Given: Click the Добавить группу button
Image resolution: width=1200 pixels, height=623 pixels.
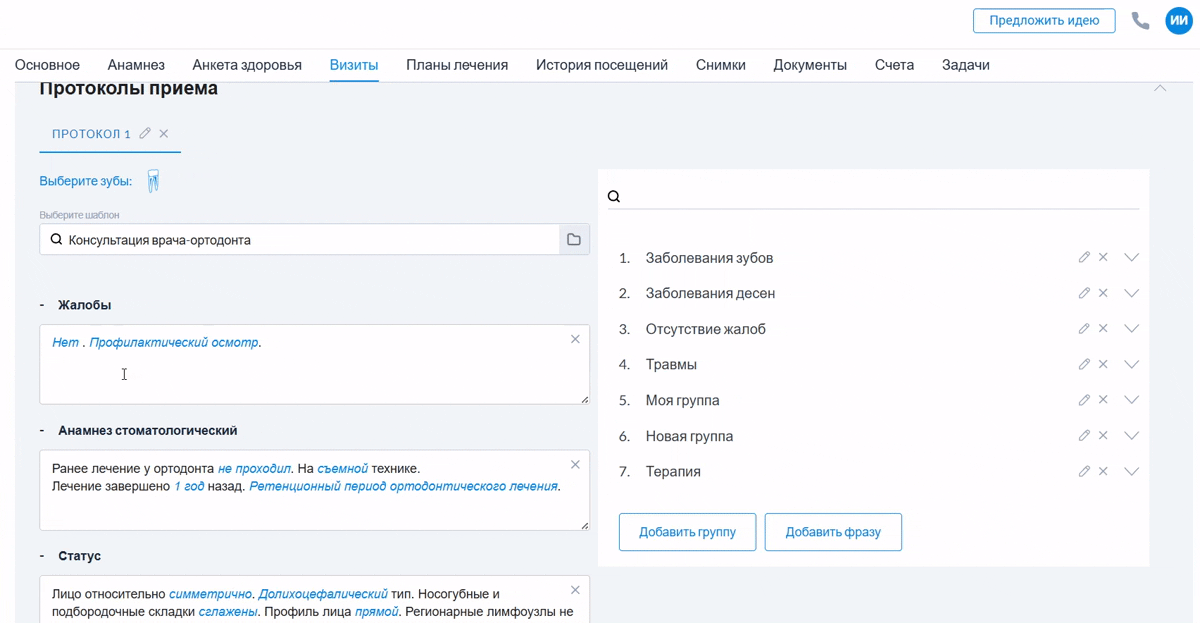Looking at the screenshot, I should coord(687,532).
